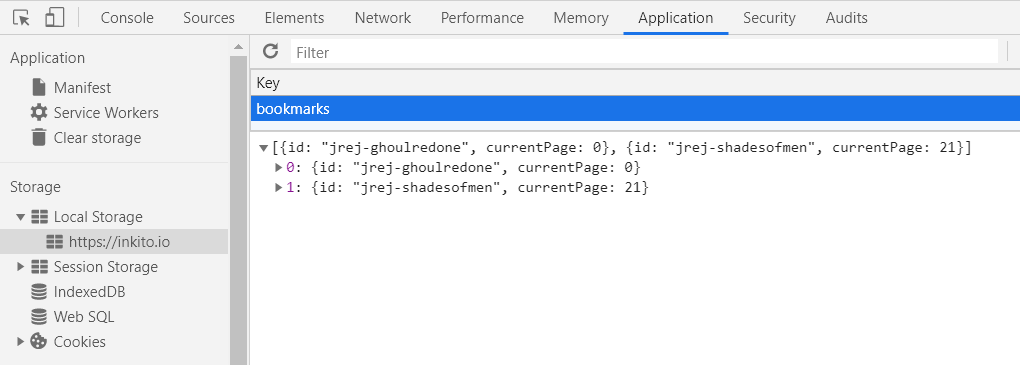Click the Service Workers gear icon
The width and height of the screenshot is (1020, 365).
tap(39, 113)
